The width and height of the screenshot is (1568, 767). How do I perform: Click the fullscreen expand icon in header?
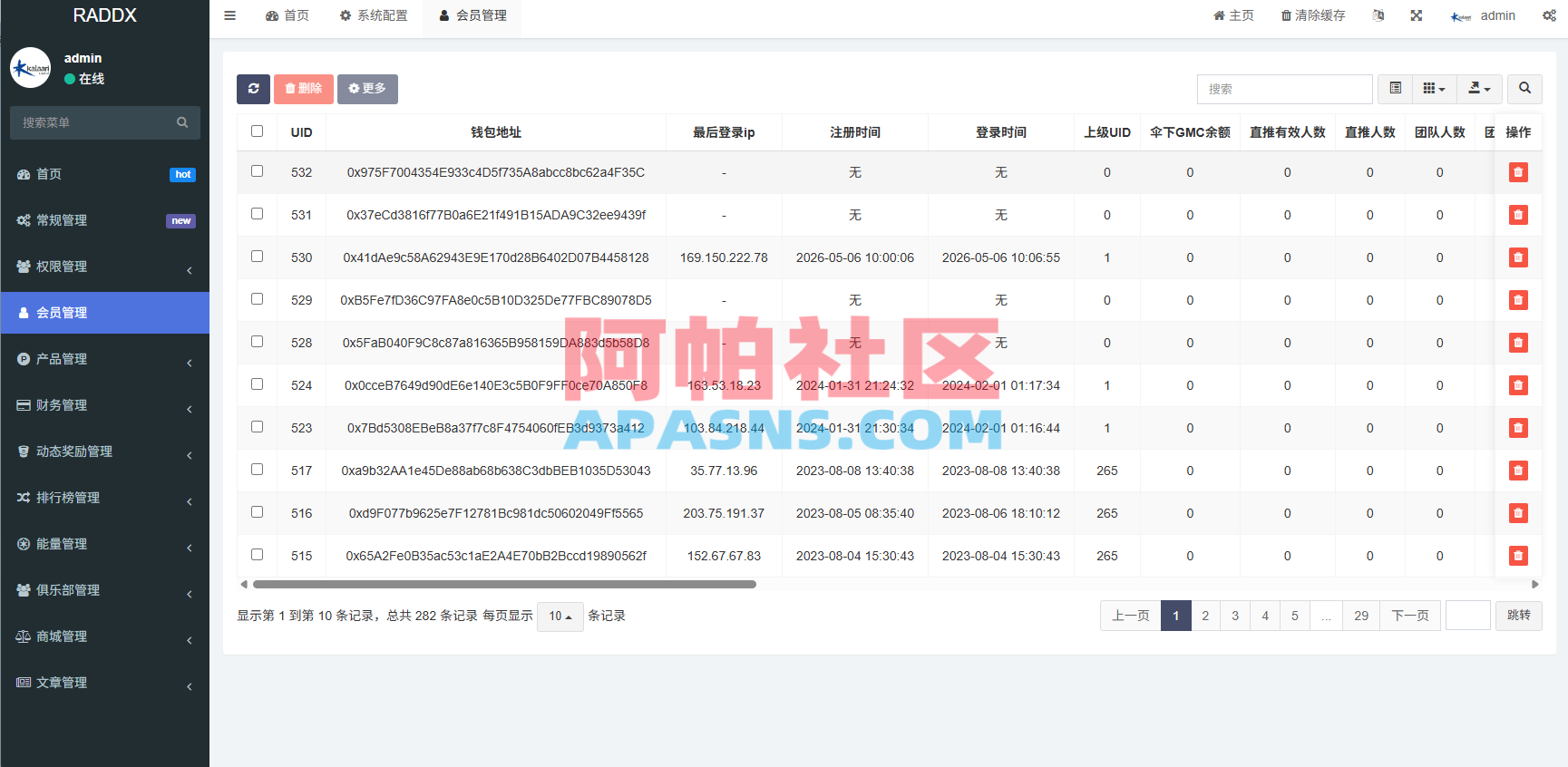[x=1417, y=15]
